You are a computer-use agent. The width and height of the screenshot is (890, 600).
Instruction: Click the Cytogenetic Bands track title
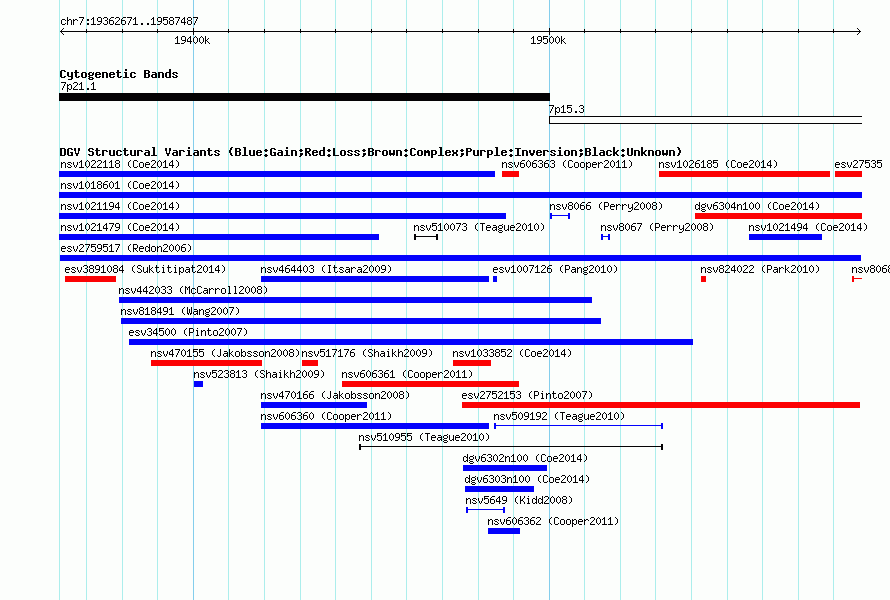tap(119, 74)
